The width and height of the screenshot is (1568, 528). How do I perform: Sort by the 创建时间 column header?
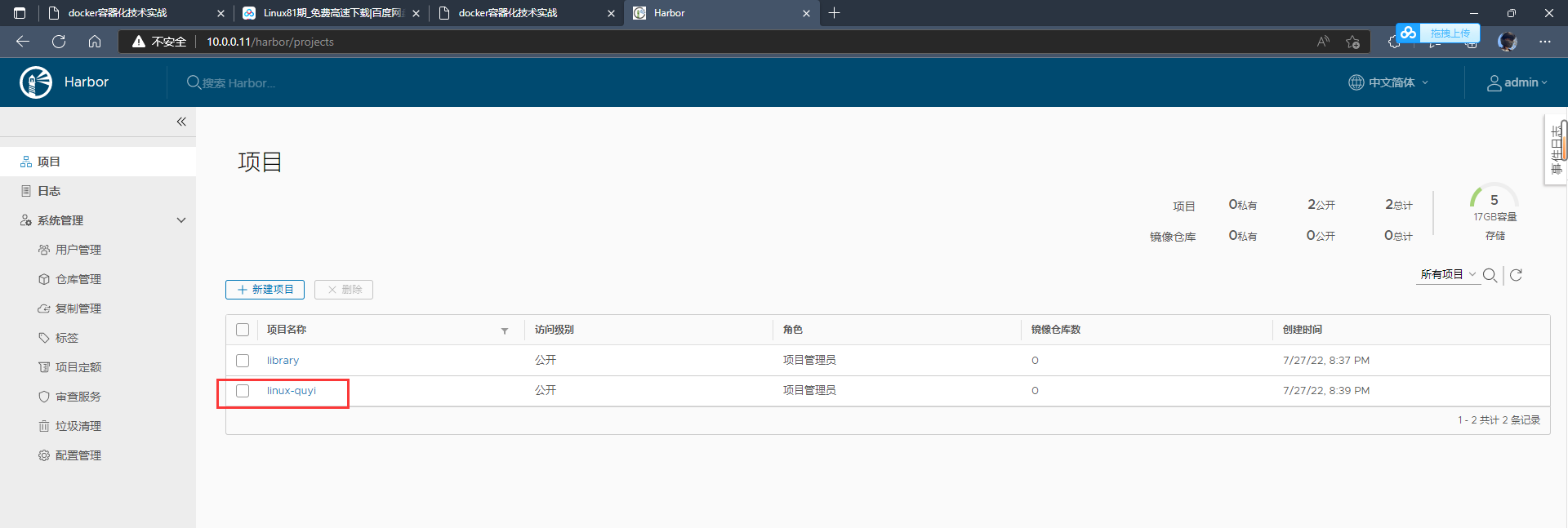(1303, 330)
